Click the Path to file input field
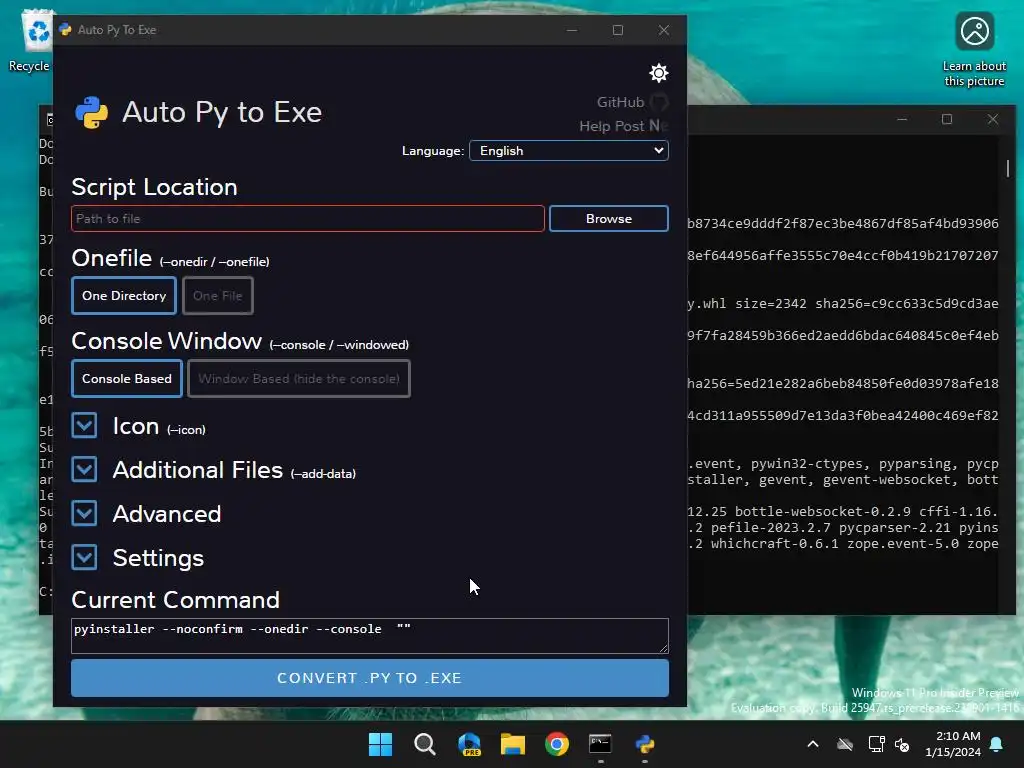 [308, 219]
